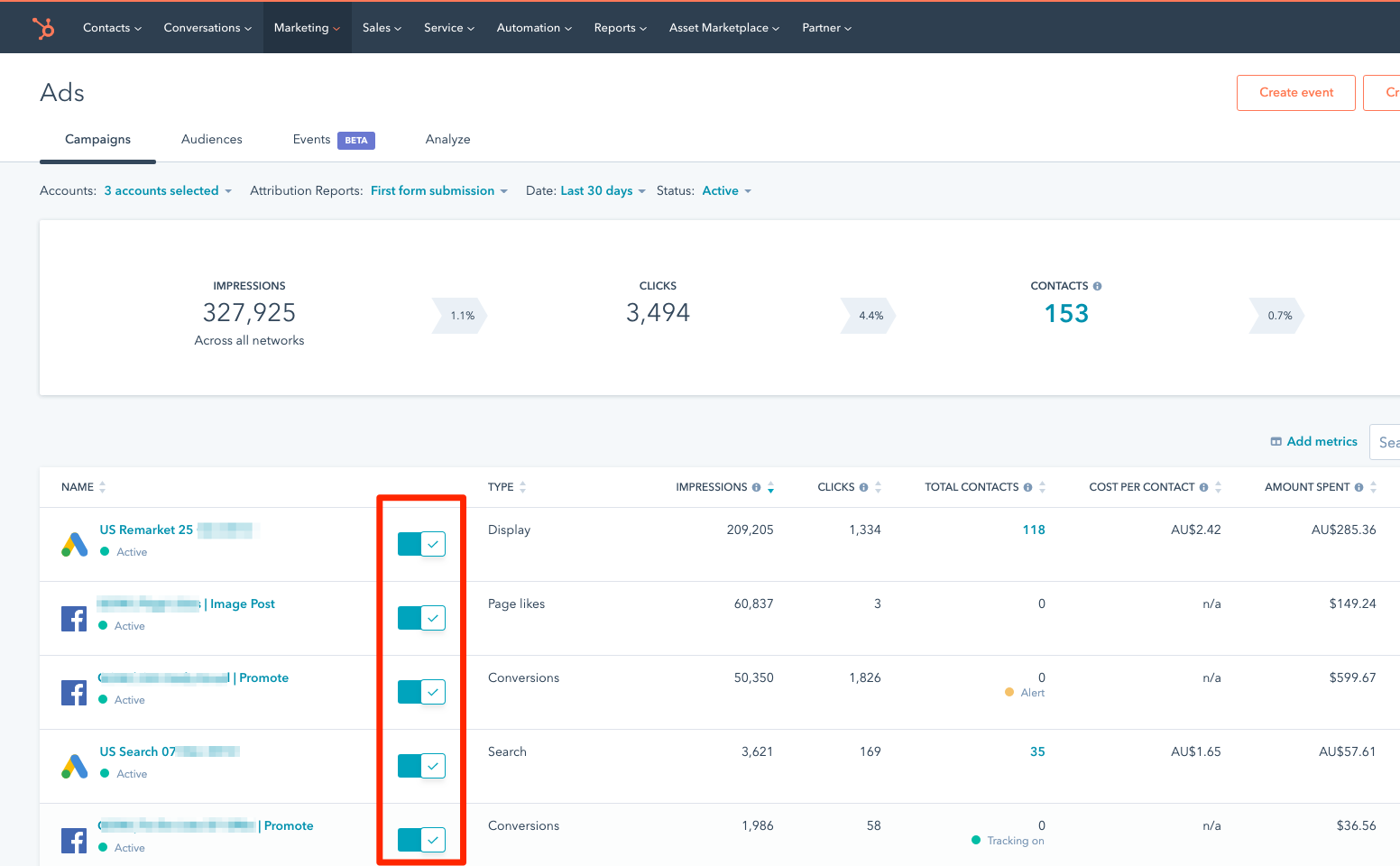This screenshot has height=866, width=1400.
Task: Switch to the Audiences tab
Action: (211, 139)
